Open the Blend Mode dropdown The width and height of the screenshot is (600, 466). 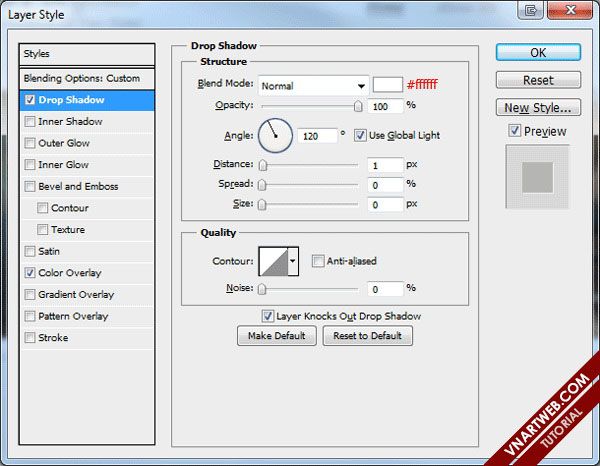(313, 86)
